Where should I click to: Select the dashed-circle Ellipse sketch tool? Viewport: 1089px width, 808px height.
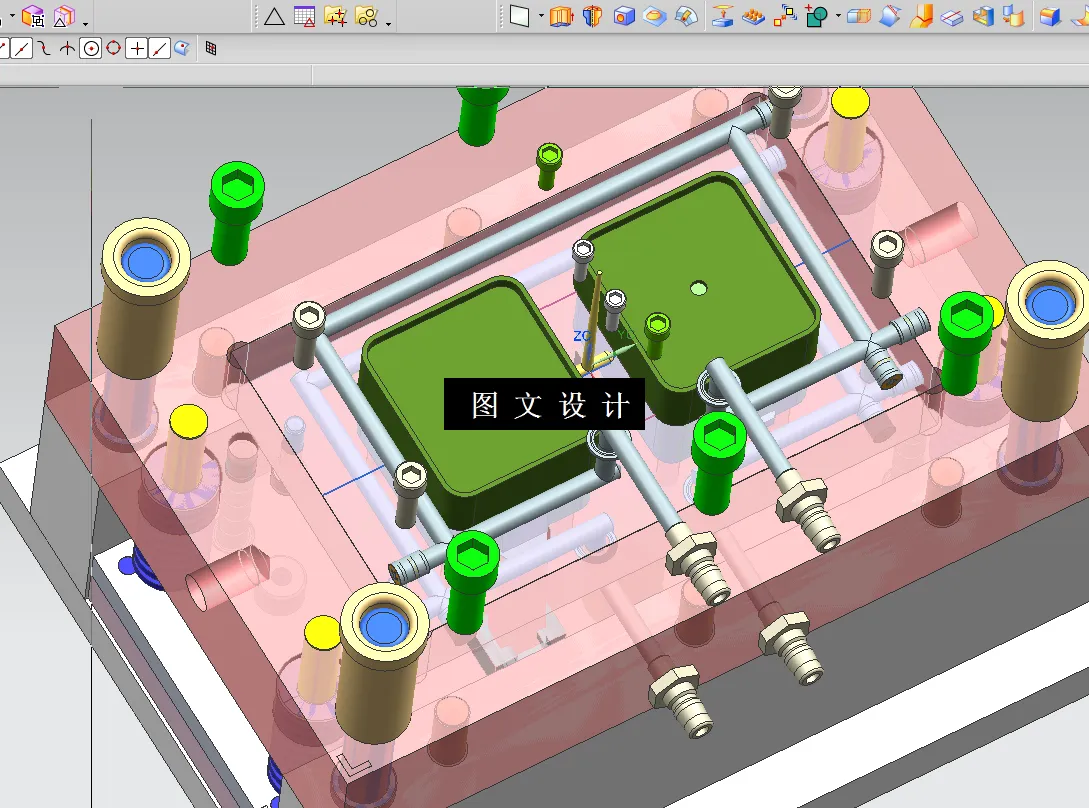pos(113,48)
